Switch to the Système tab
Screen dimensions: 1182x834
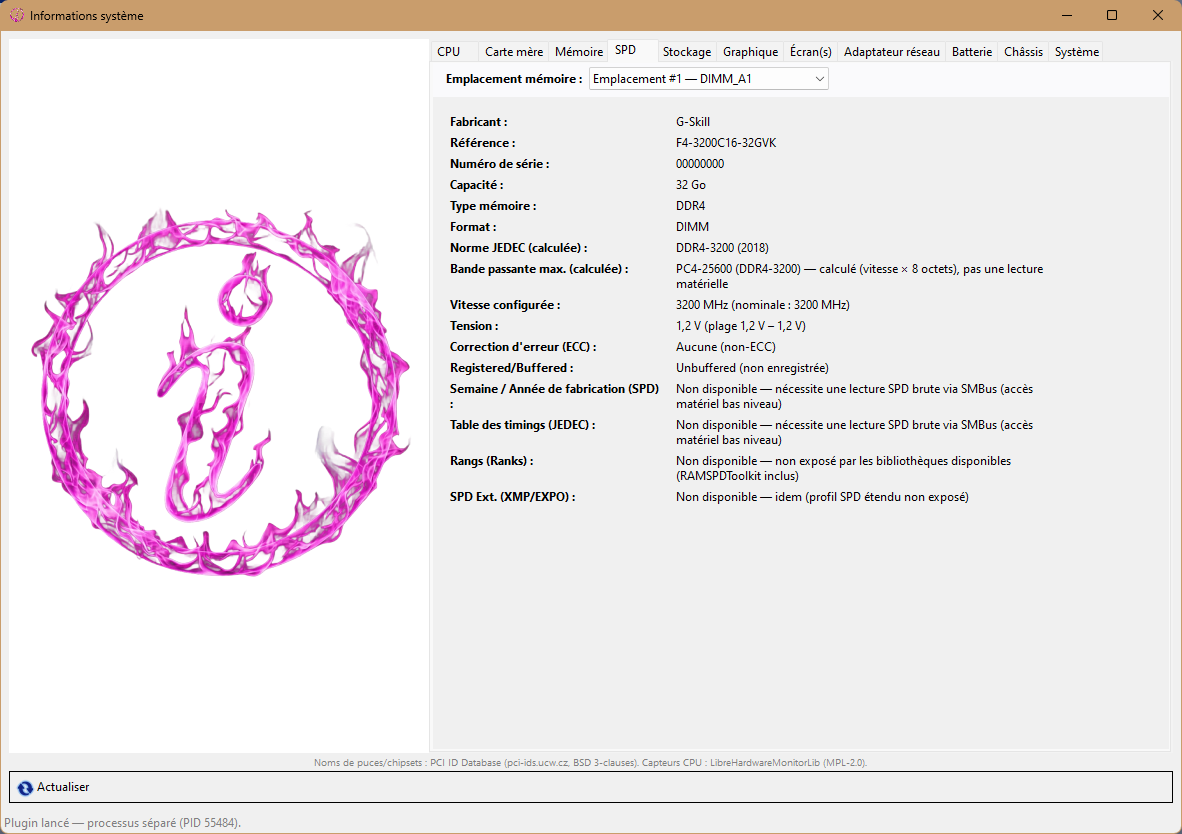[x=1076, y=51]
